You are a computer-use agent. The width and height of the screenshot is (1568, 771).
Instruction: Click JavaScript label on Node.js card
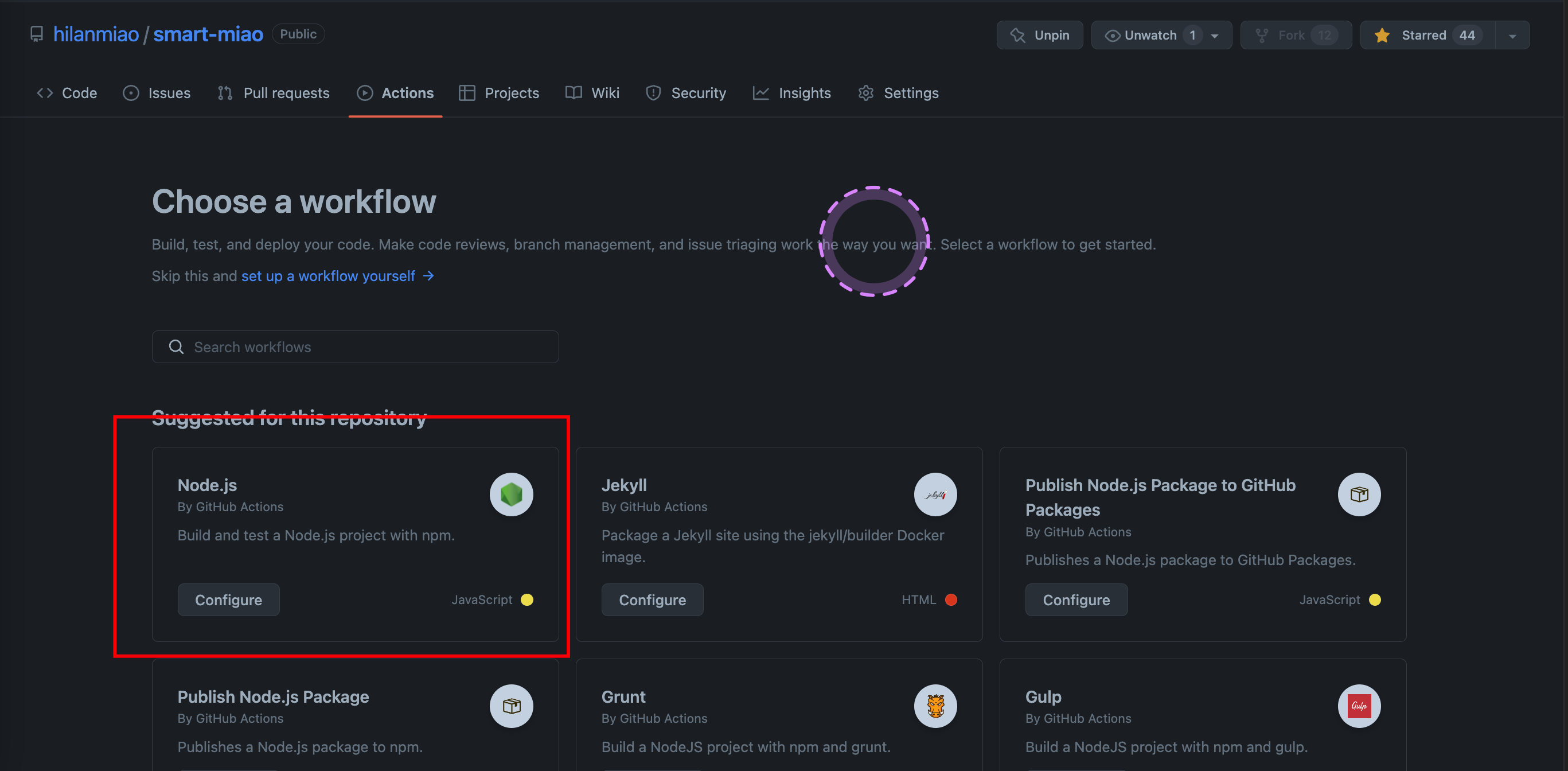[x=482, y=600]
